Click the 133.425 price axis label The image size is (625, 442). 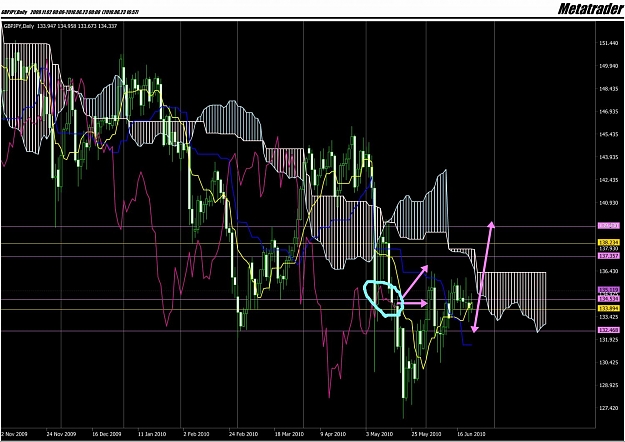coord(608,317)
